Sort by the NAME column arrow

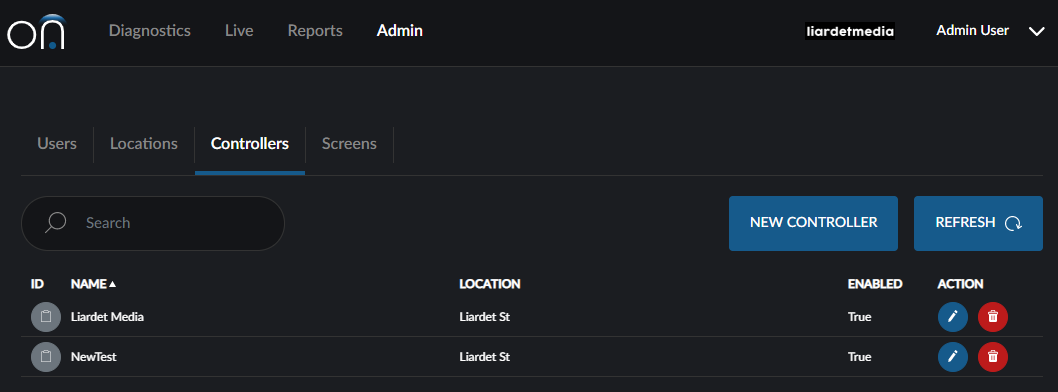pos(113,284)
